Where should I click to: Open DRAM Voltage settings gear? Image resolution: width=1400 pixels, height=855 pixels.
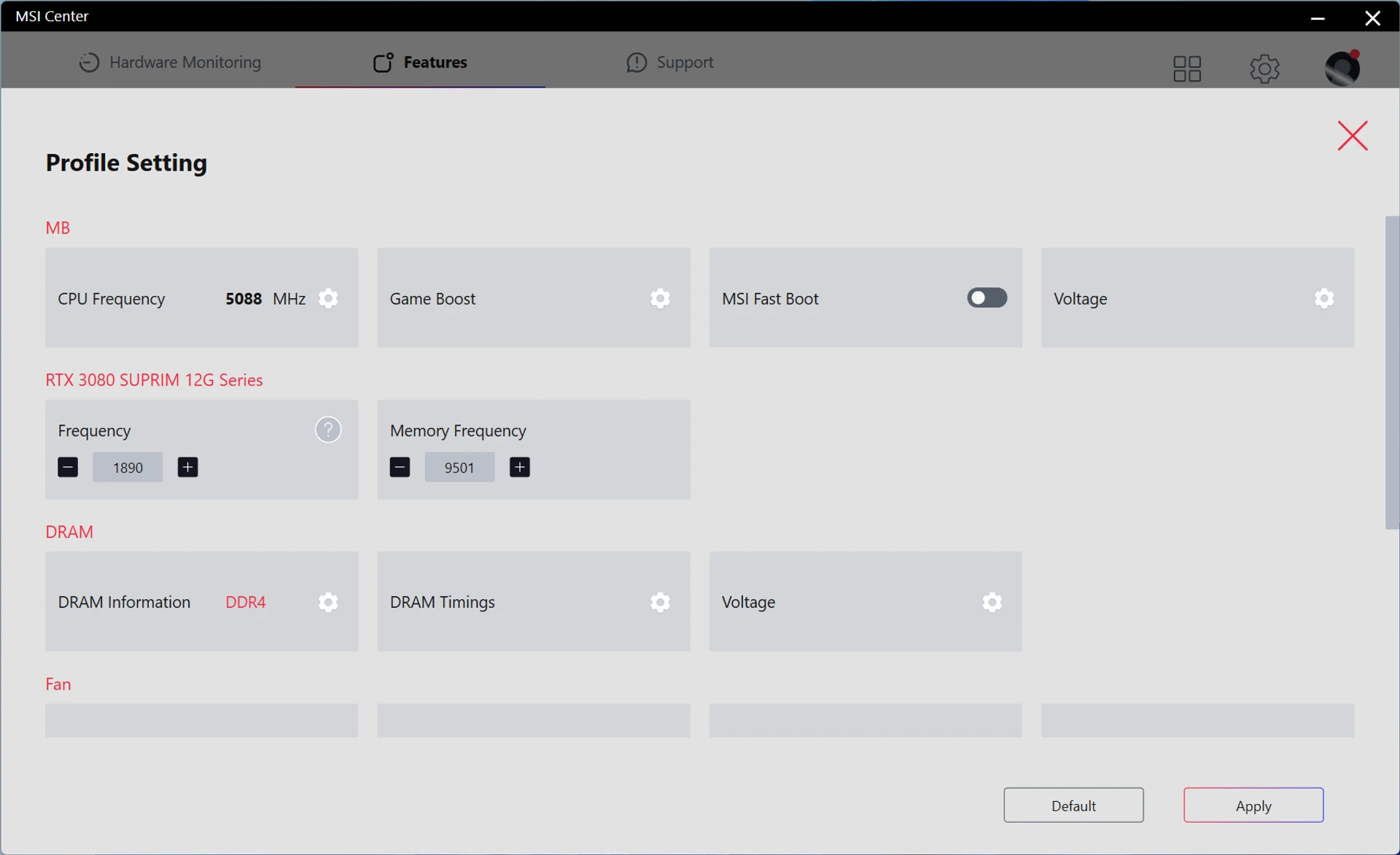[x=992, y=602]
